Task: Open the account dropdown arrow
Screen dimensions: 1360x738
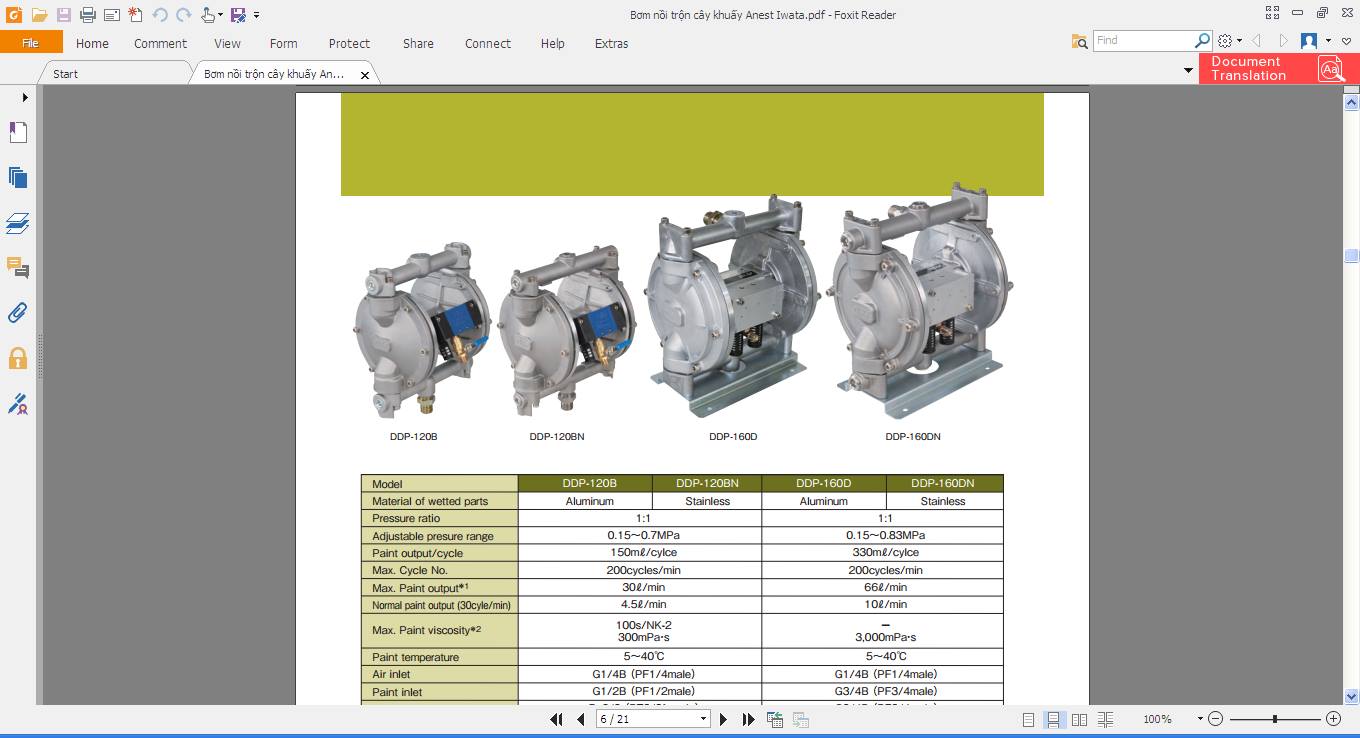Action: click(x=1328, y=41)
